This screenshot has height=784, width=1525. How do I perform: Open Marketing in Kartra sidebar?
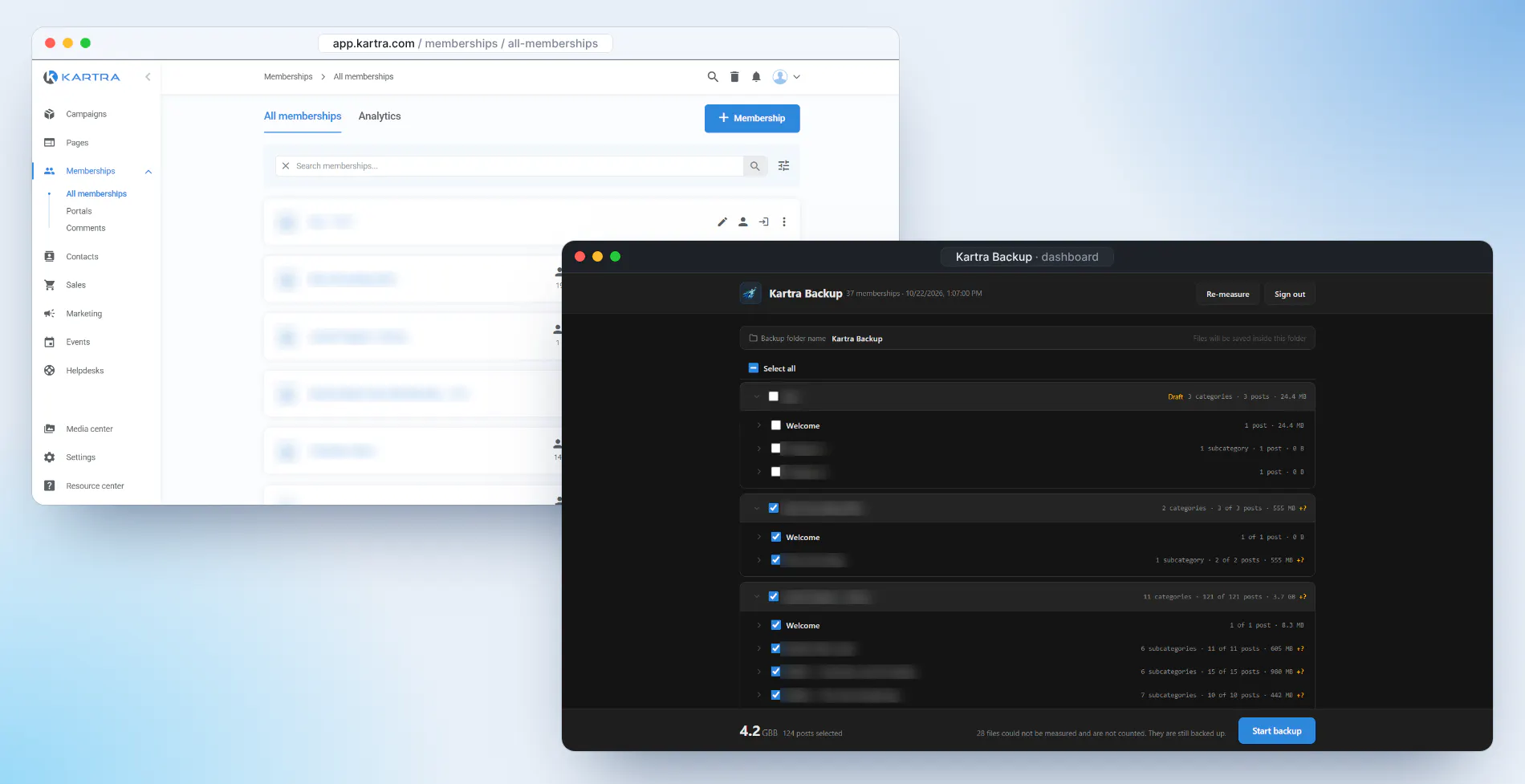click(x=83, y=314)
